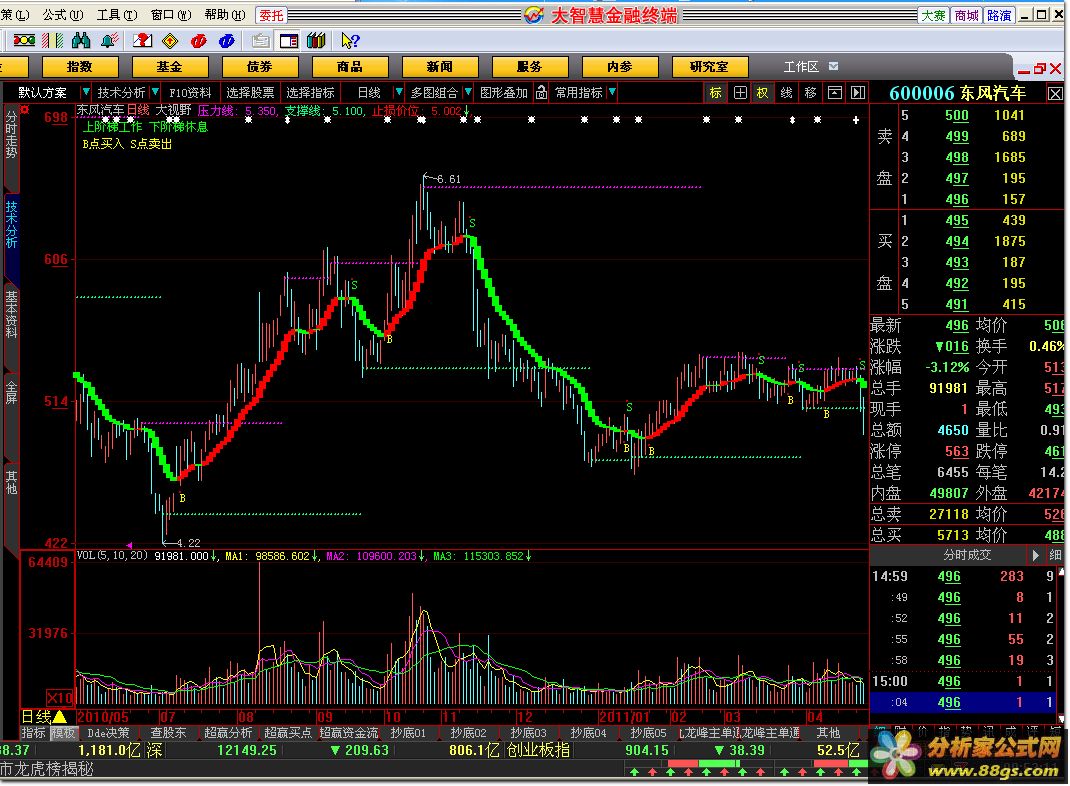Open the 债券 section
1070x786 pixels.
260,66
